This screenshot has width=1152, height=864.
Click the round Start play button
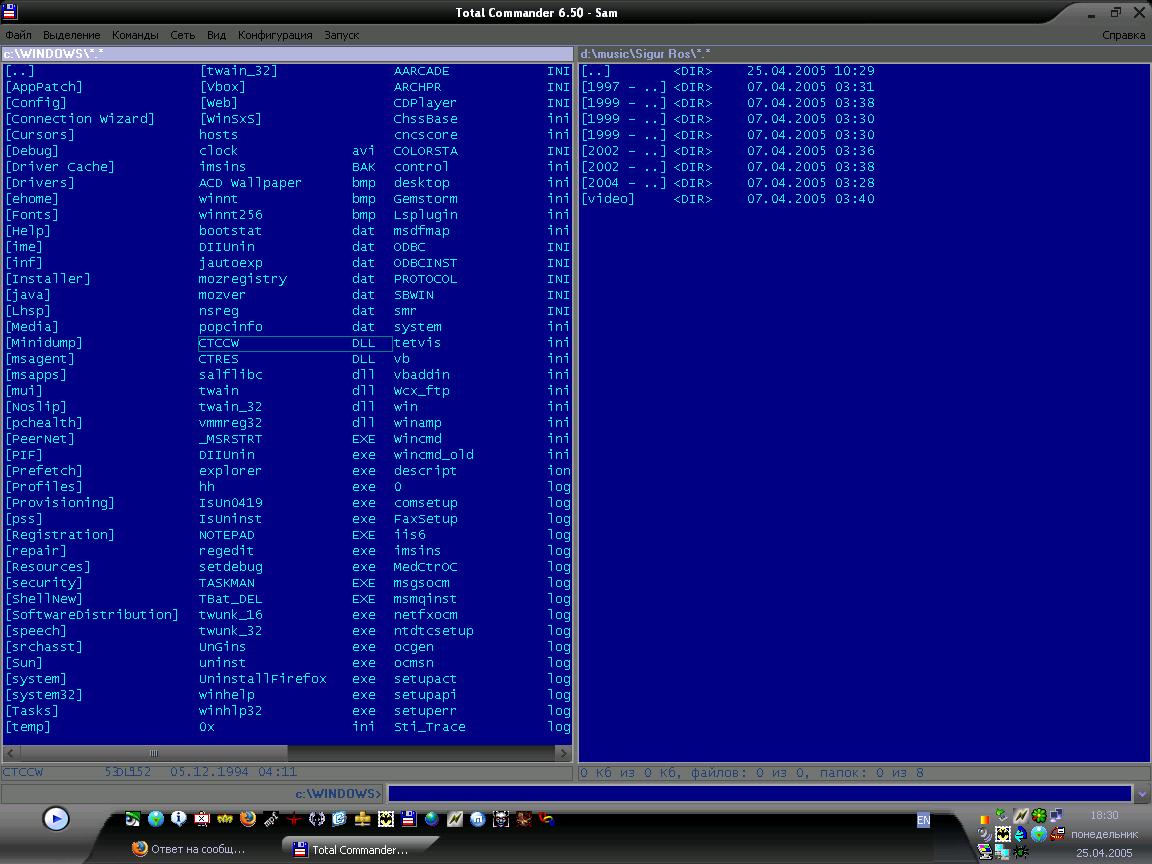click(x=56, y=818)
